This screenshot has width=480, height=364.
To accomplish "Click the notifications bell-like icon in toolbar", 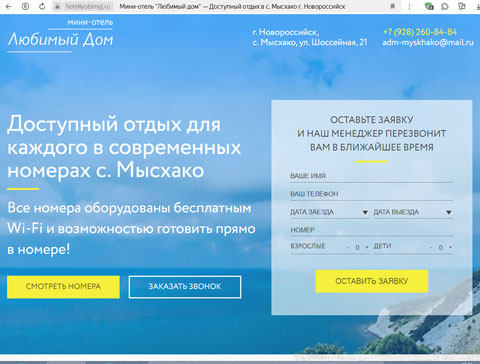I will 445,6.
